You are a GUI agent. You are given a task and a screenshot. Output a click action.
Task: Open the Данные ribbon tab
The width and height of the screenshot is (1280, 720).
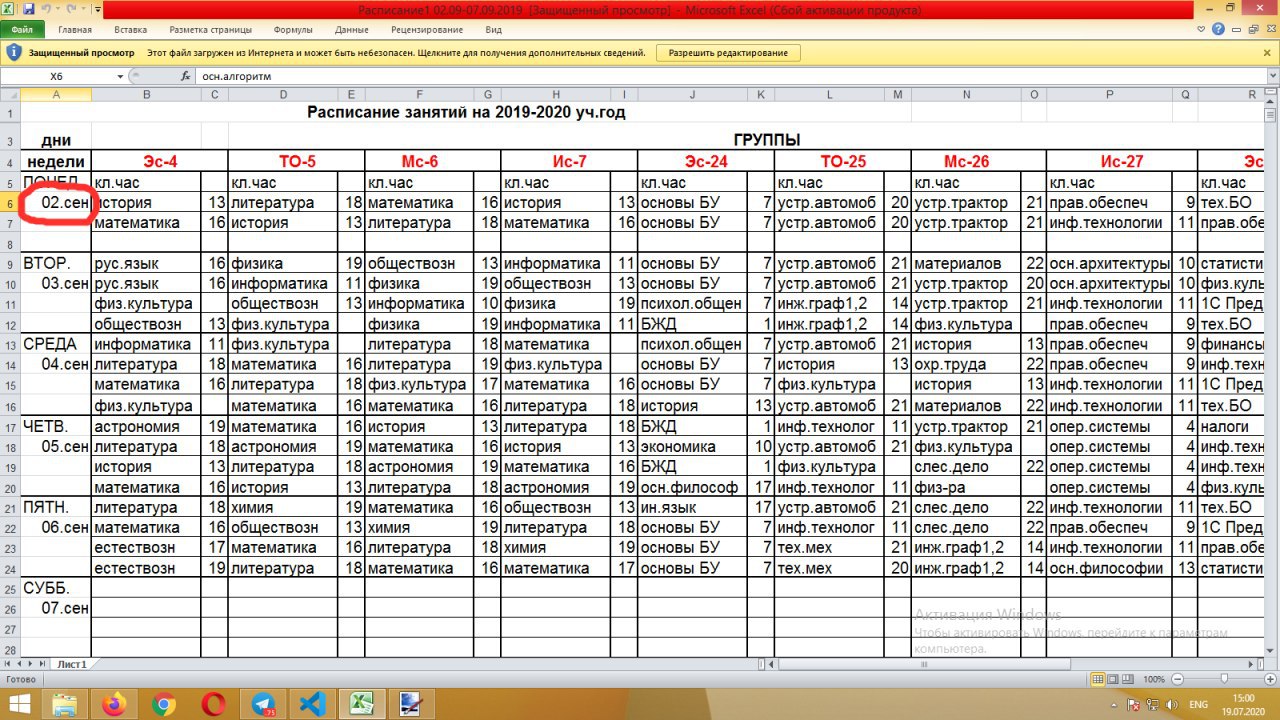coord(352,30)
